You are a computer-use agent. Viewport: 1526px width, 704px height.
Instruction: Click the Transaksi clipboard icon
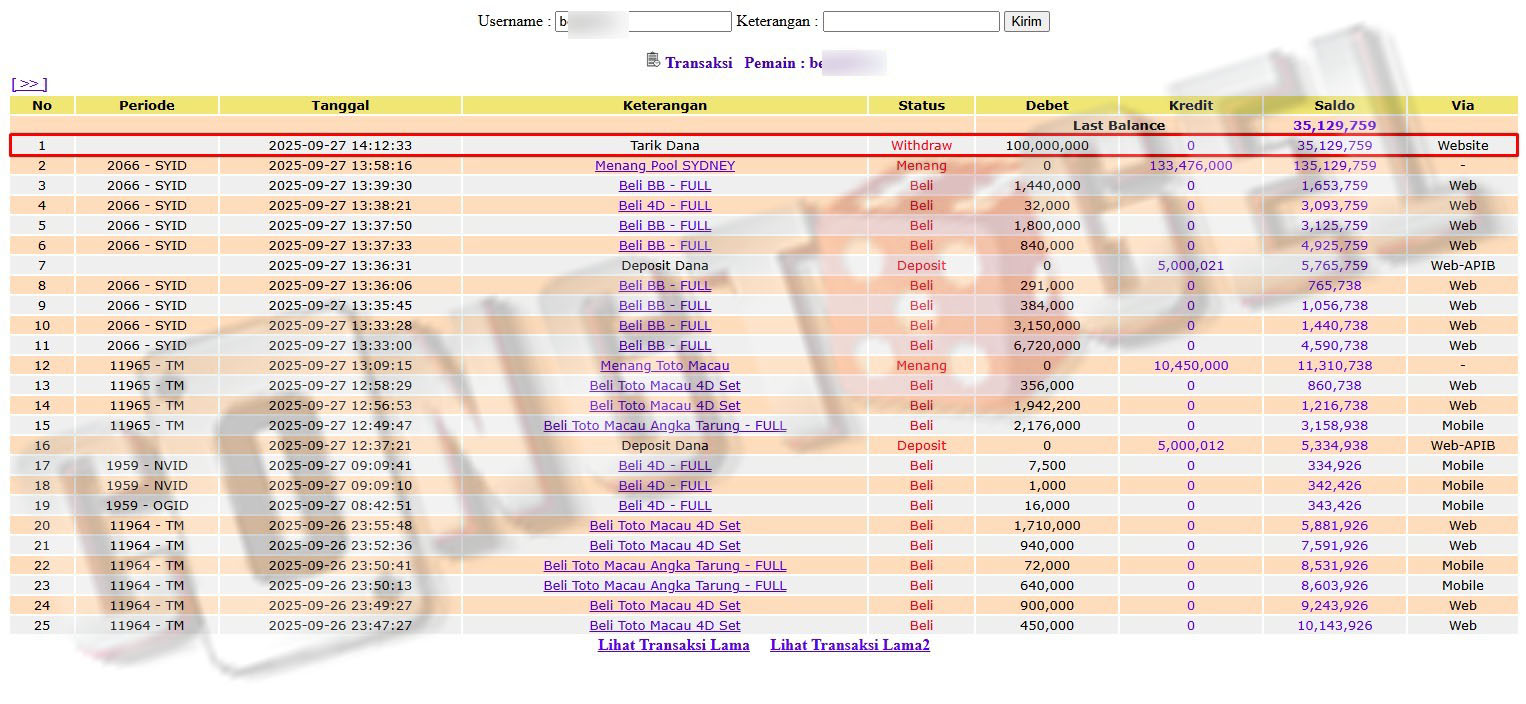point(653,61)
